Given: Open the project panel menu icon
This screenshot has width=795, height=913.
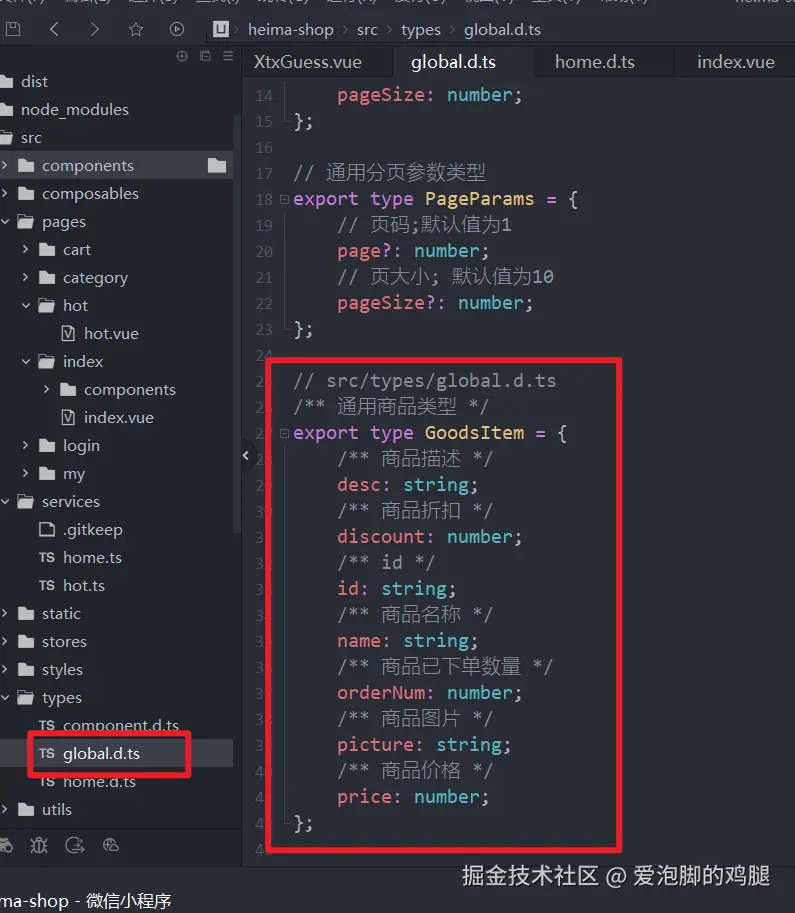Looking at the screenshot, I should click(228, 56).
